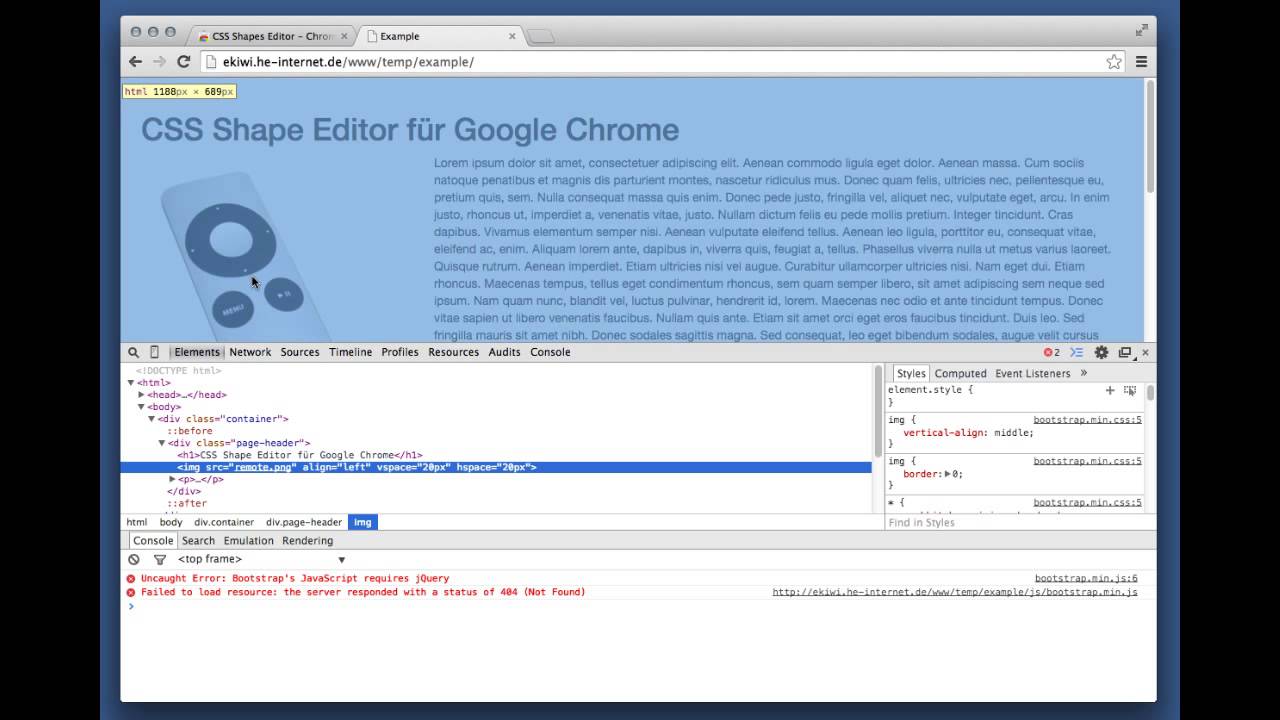Image resolution: width=1280 pixels, height=720 pixels.
Task: Expand the border property triangle in Styles
Action: pos(948,474)
